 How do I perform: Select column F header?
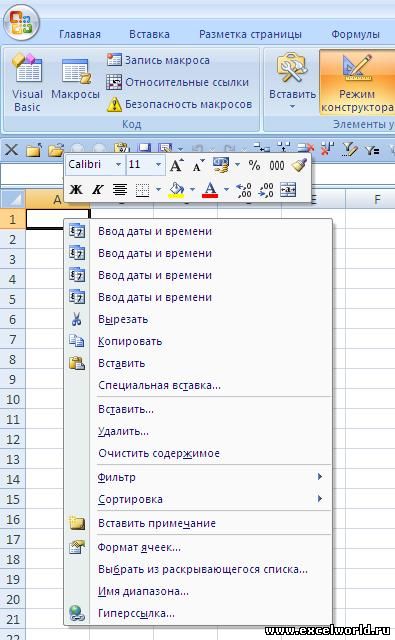(377, 199)
